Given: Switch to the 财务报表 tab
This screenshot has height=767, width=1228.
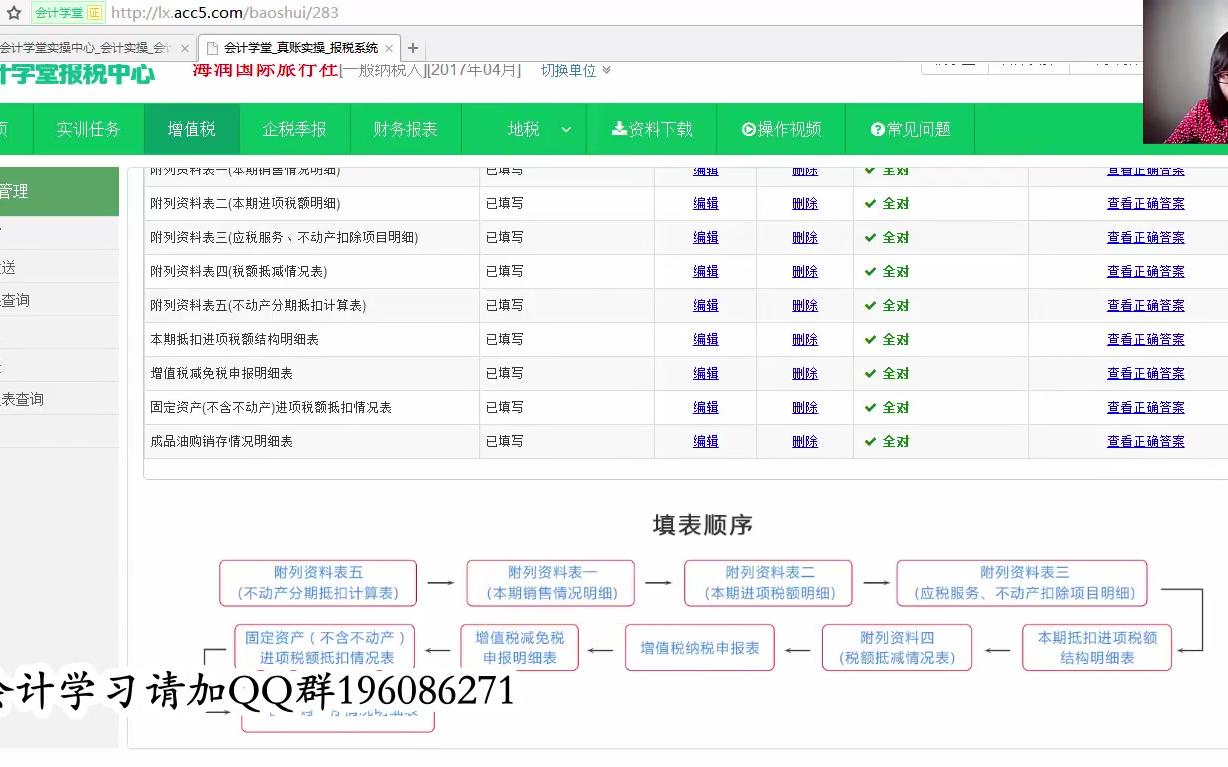Looking at the screenshot, I should click(406, 128).
